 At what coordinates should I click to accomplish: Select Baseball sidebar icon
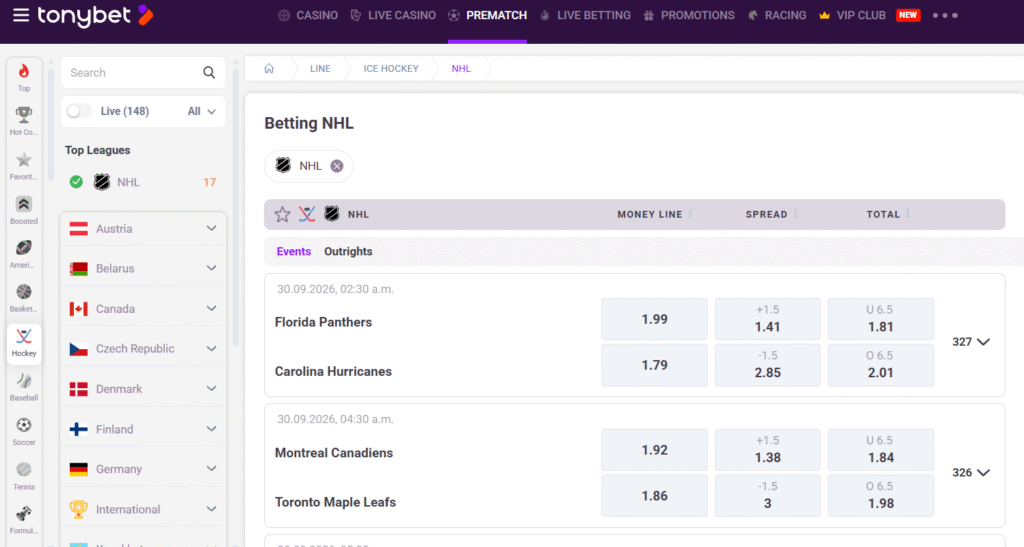coord(24,381)
